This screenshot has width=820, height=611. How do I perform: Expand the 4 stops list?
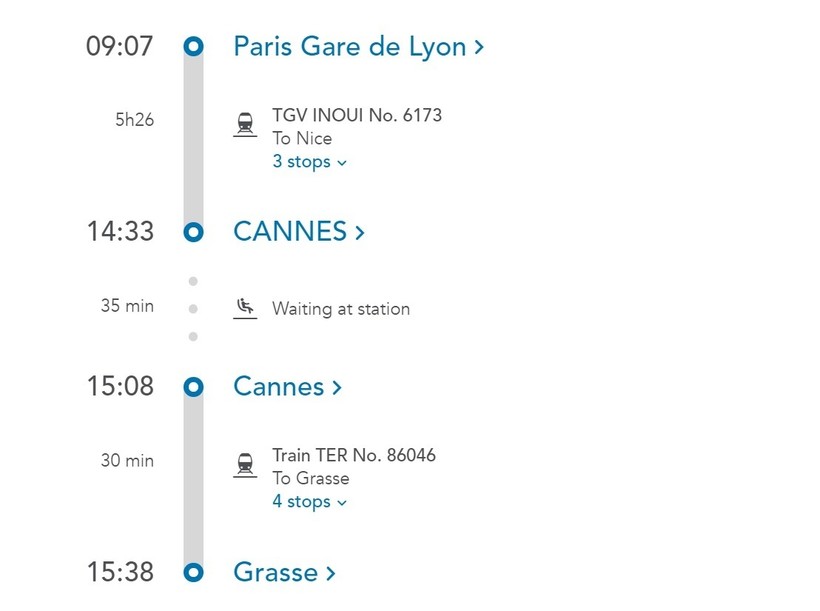[x=309, y=502]
